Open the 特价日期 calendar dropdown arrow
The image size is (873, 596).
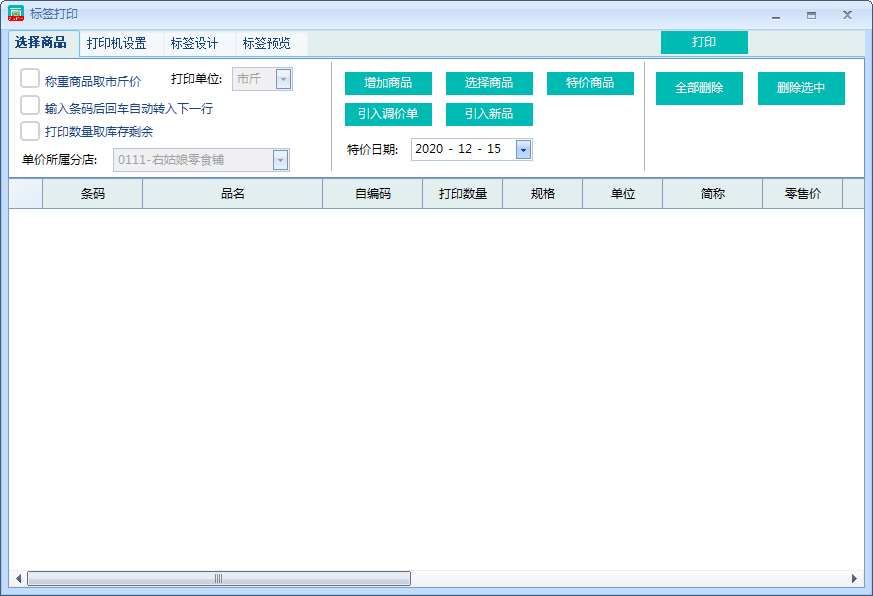(x=523, y=149)
